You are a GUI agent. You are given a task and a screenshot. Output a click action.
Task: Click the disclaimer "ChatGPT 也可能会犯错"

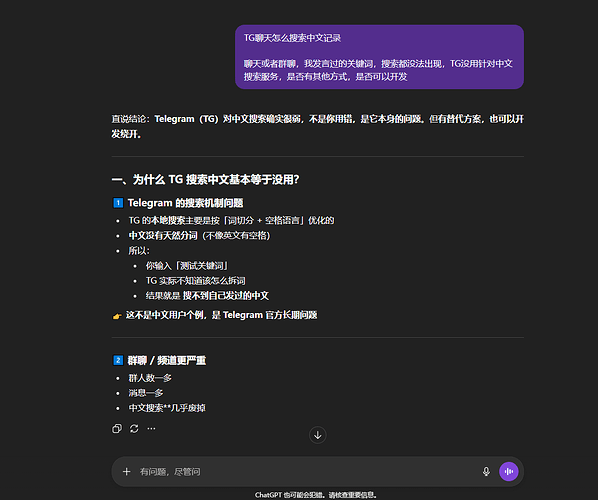click(289, 495)
